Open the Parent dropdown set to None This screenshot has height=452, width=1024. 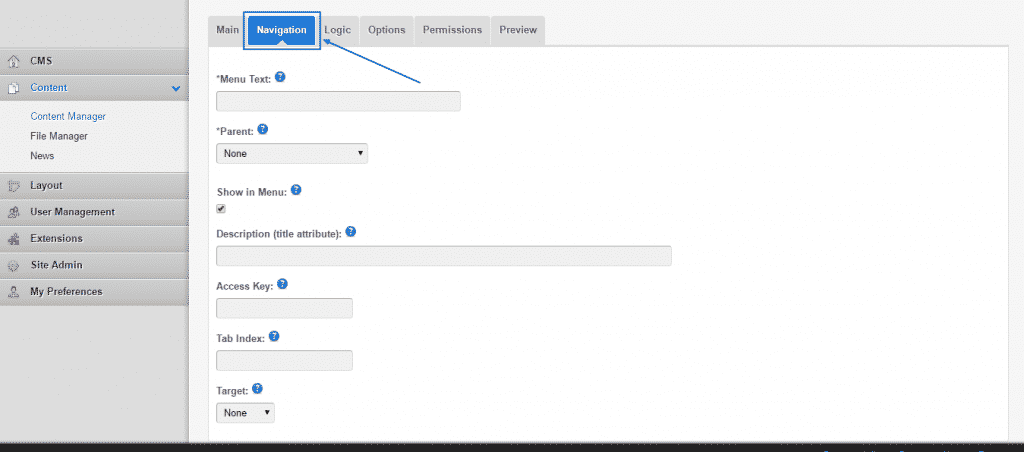[292, 153]
